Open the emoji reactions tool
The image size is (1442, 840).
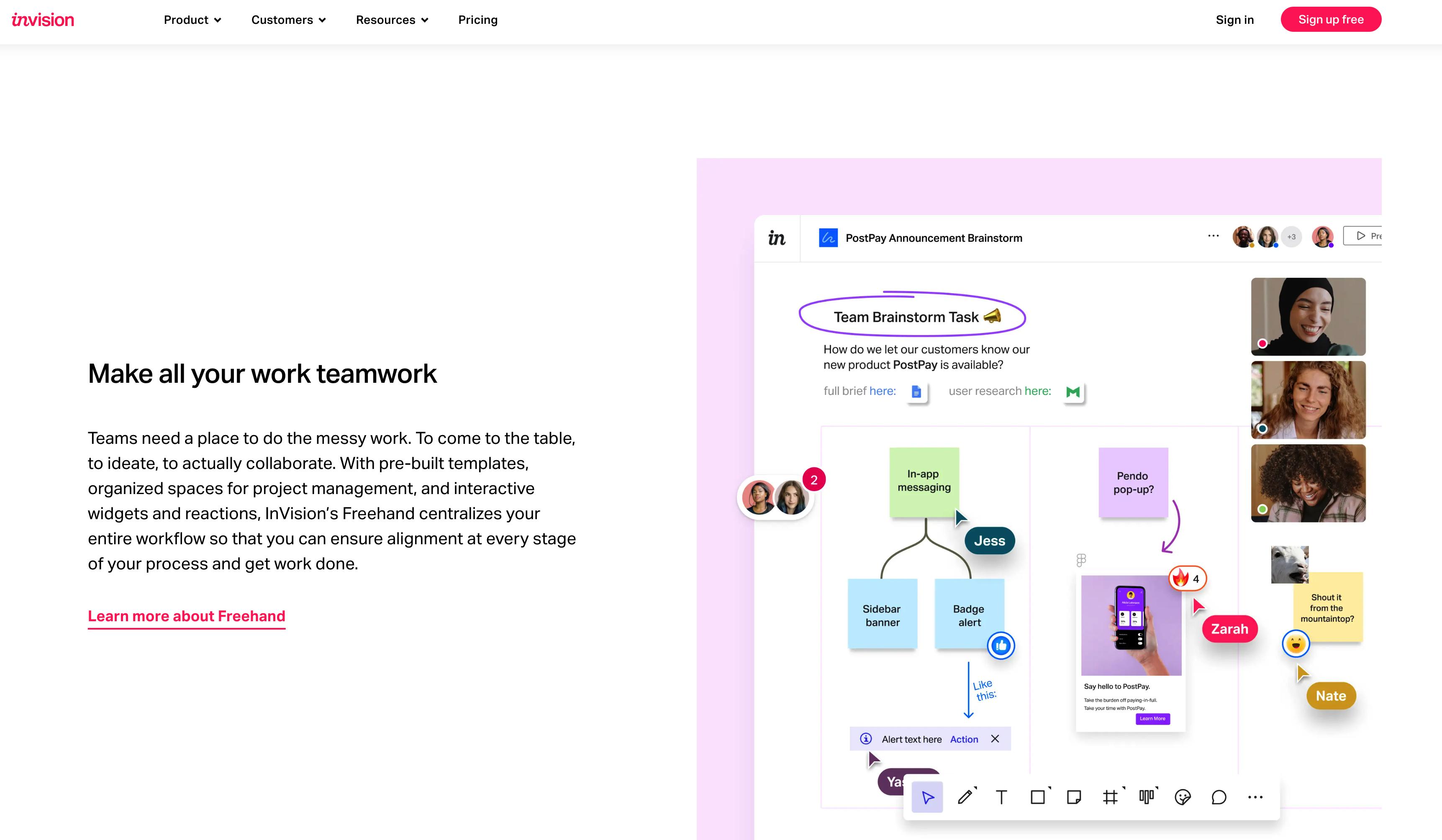coord(1183,797)
